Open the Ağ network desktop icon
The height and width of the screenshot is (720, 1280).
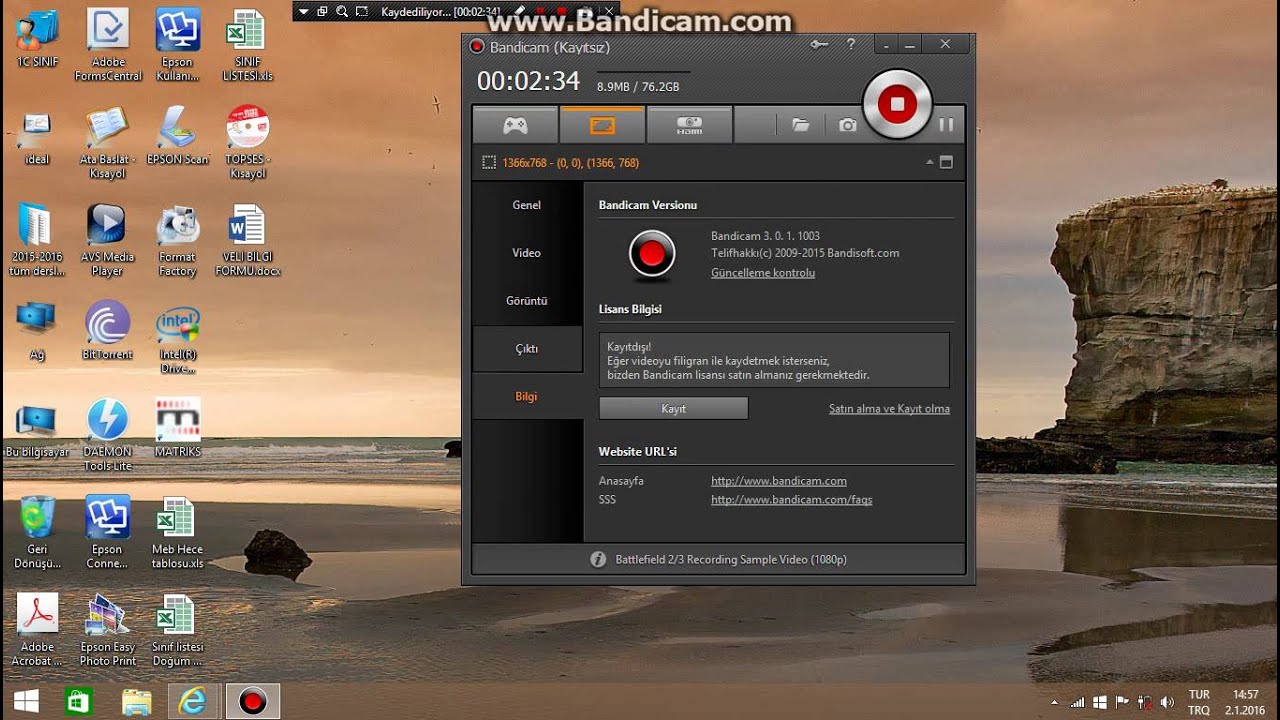[37, 330]
